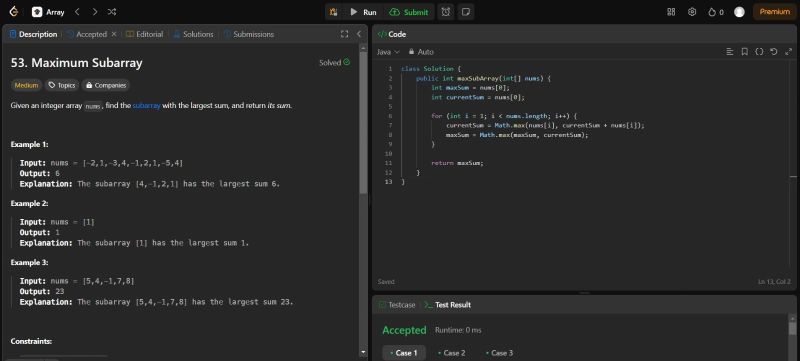Expand the Companies locked tag
Viewport: 800px width, 361px height.
coord(106,85)
